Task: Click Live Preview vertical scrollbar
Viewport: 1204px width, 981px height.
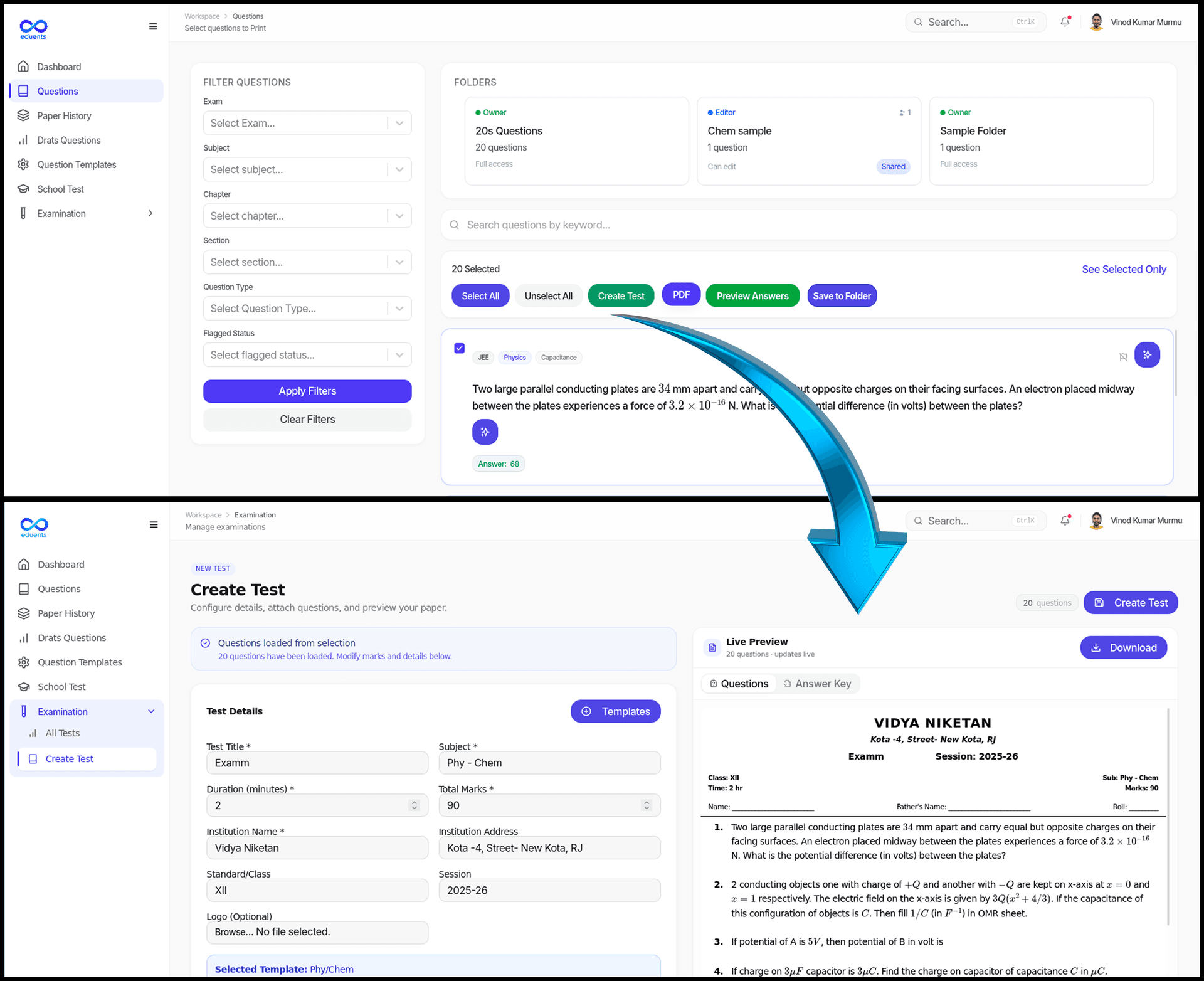Action: click(x=1168, y=815)
